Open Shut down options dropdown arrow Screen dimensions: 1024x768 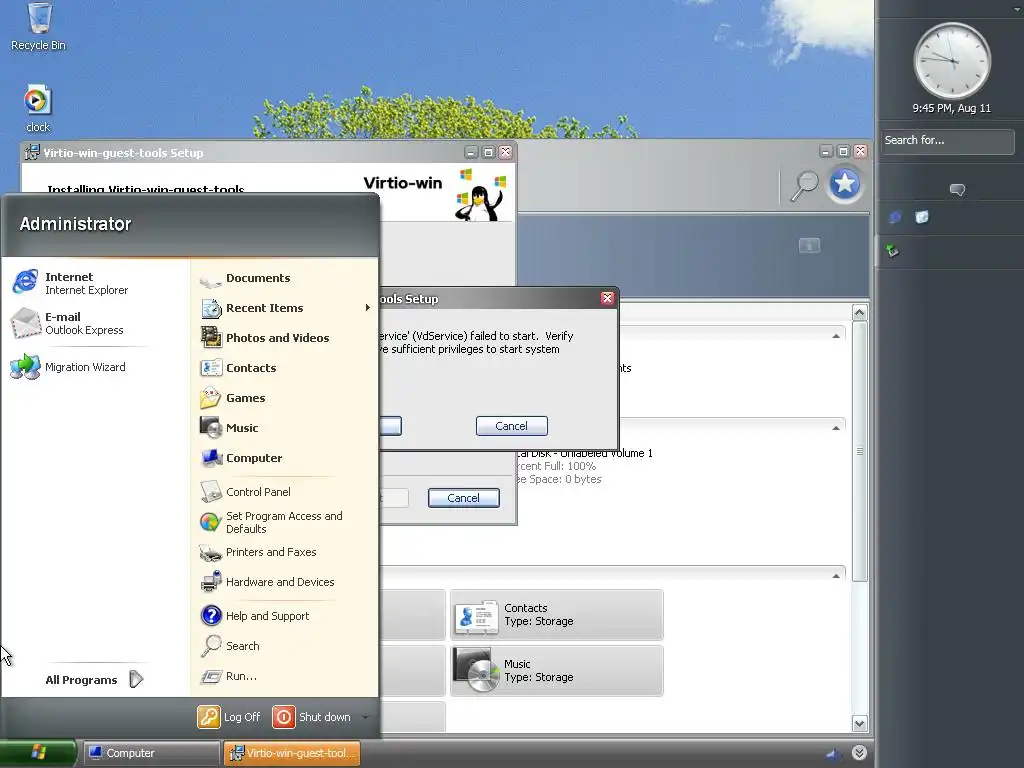click(x=366, y=717)
